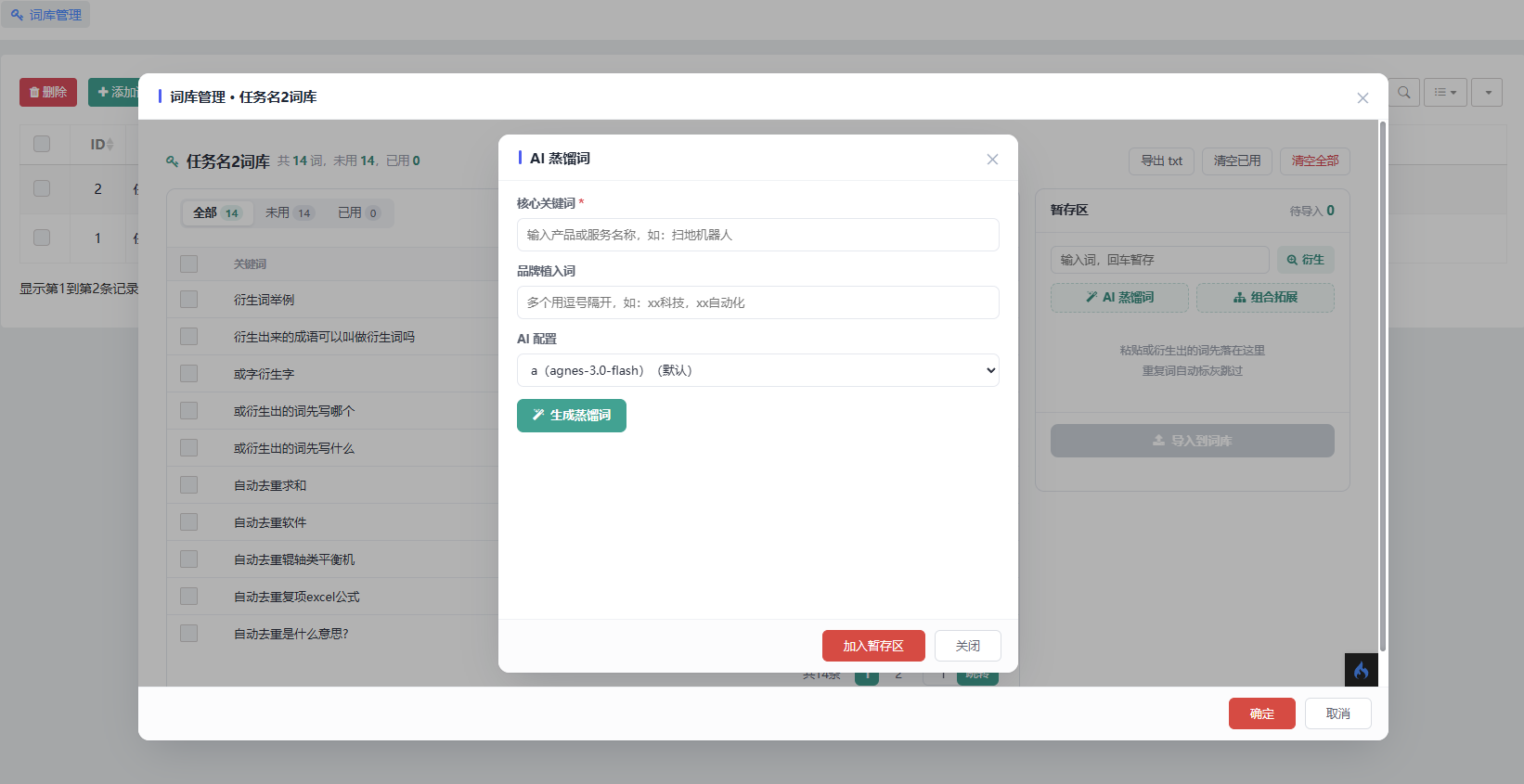This screenshot has width=1524, height=784.
Task: Click 取消 in the modal footer
Action: [1338, 713]
